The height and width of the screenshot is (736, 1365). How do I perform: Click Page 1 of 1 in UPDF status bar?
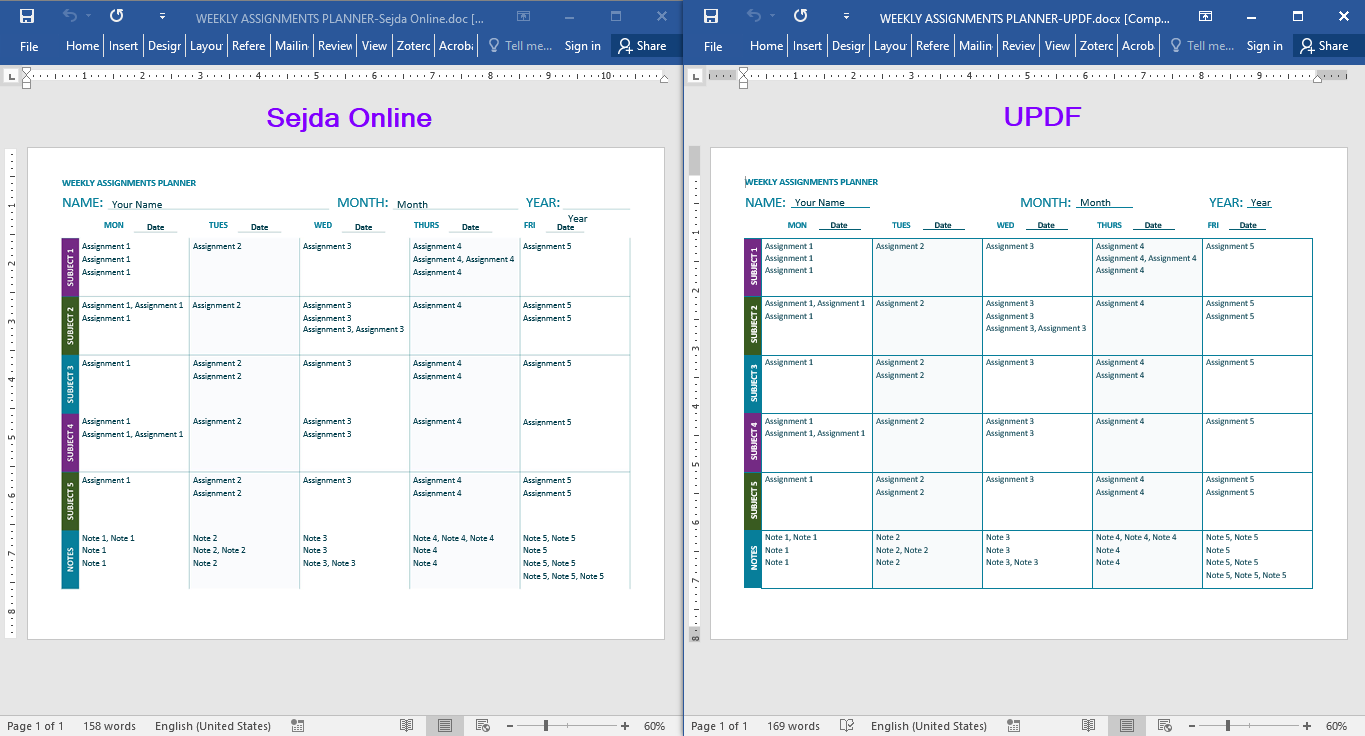(x=719, y=726)
